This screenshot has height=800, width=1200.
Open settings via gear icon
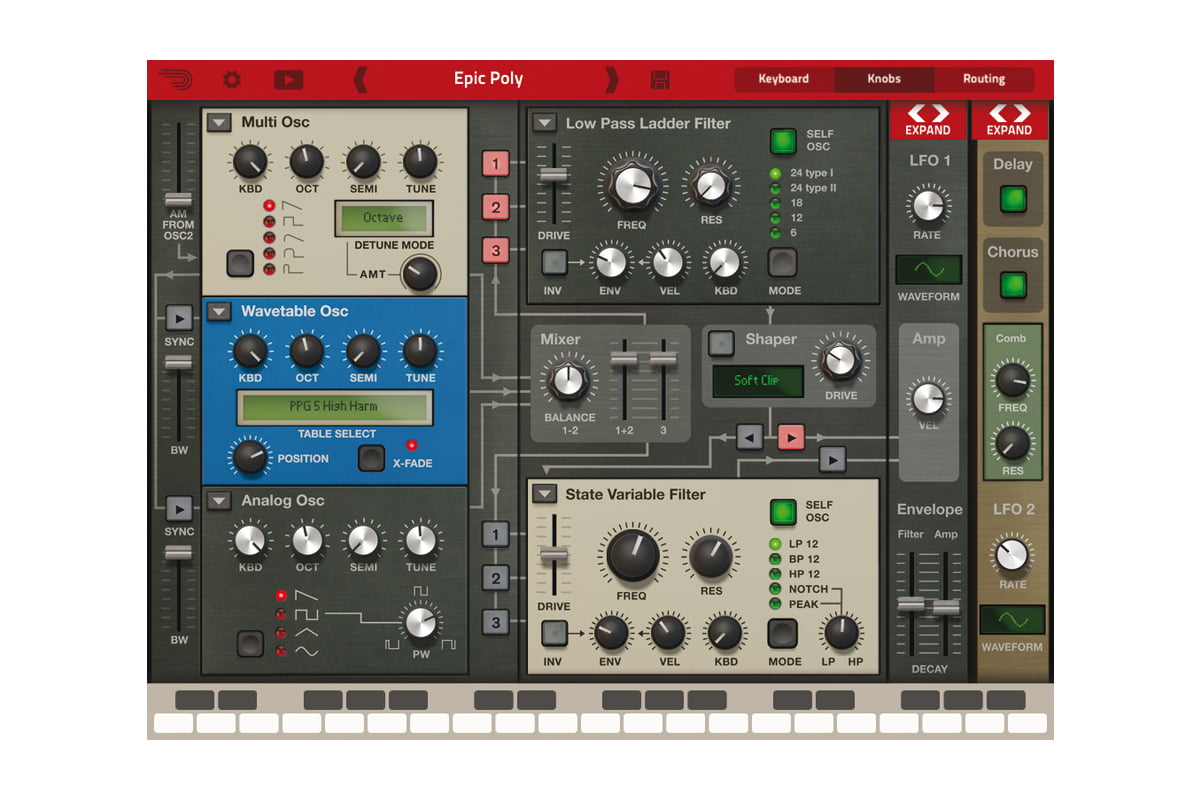pyautogui.click(x=232, y=79)
